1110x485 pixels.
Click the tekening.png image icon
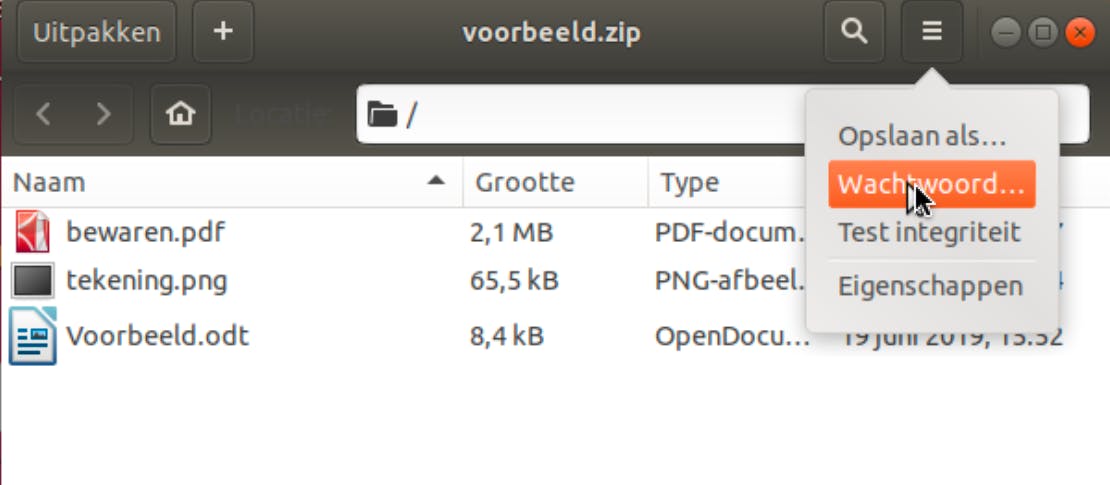[32, 281]
